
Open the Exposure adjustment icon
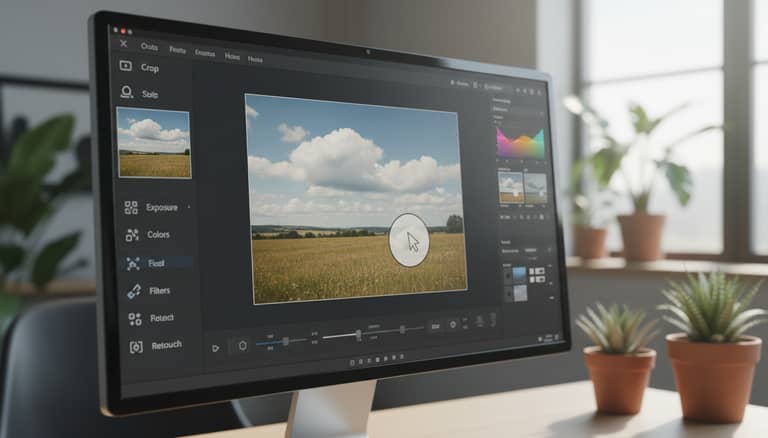[131, 208]
